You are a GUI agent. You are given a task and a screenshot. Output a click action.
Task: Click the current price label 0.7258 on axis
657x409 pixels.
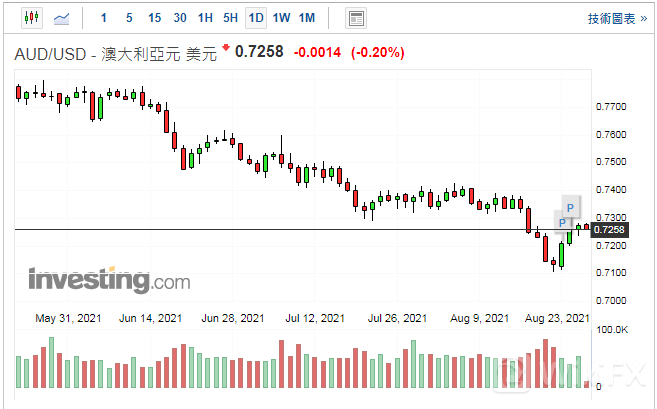tap(609, 230)
